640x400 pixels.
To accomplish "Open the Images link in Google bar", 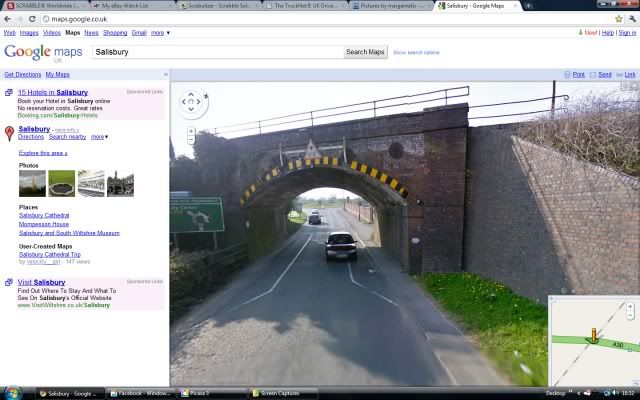I will (29, 33).
